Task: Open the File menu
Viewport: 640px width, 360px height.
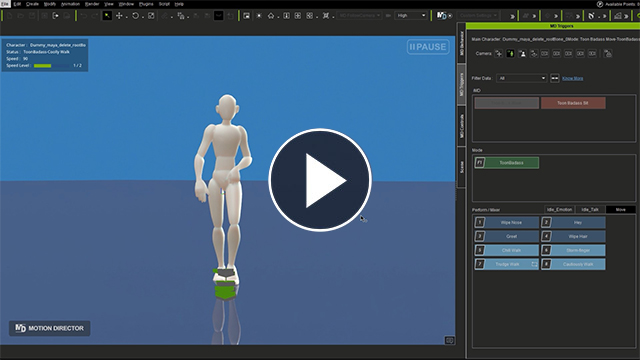Action: pyautogui.click(x=4, y=4)
